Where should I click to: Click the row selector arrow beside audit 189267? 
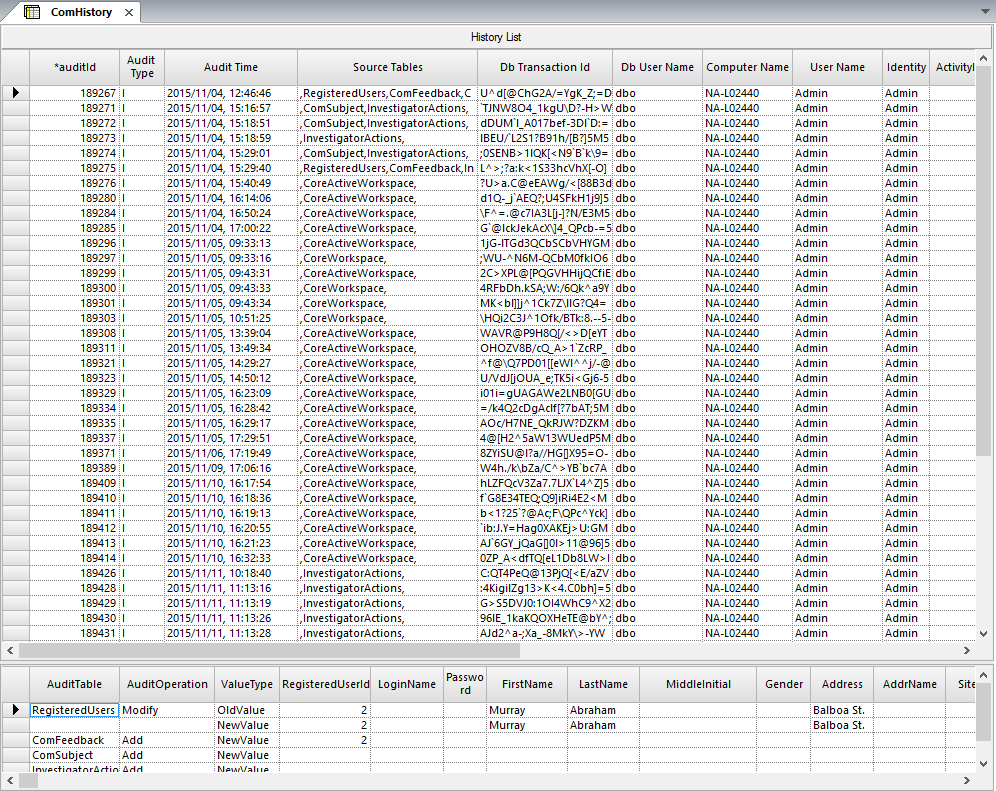(x=16, y=93)
